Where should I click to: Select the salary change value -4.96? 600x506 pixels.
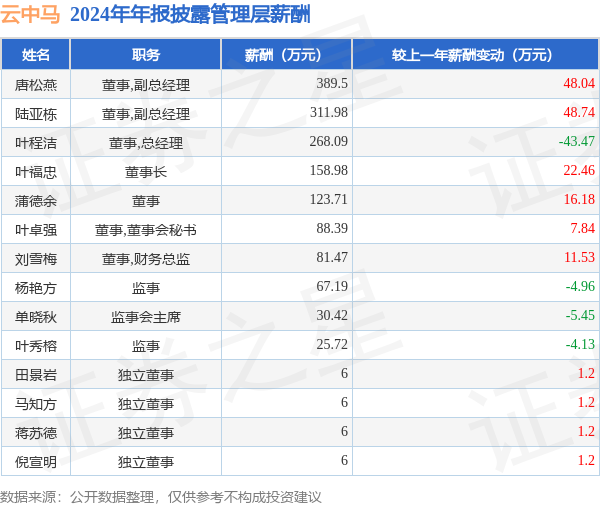point(580,286)
